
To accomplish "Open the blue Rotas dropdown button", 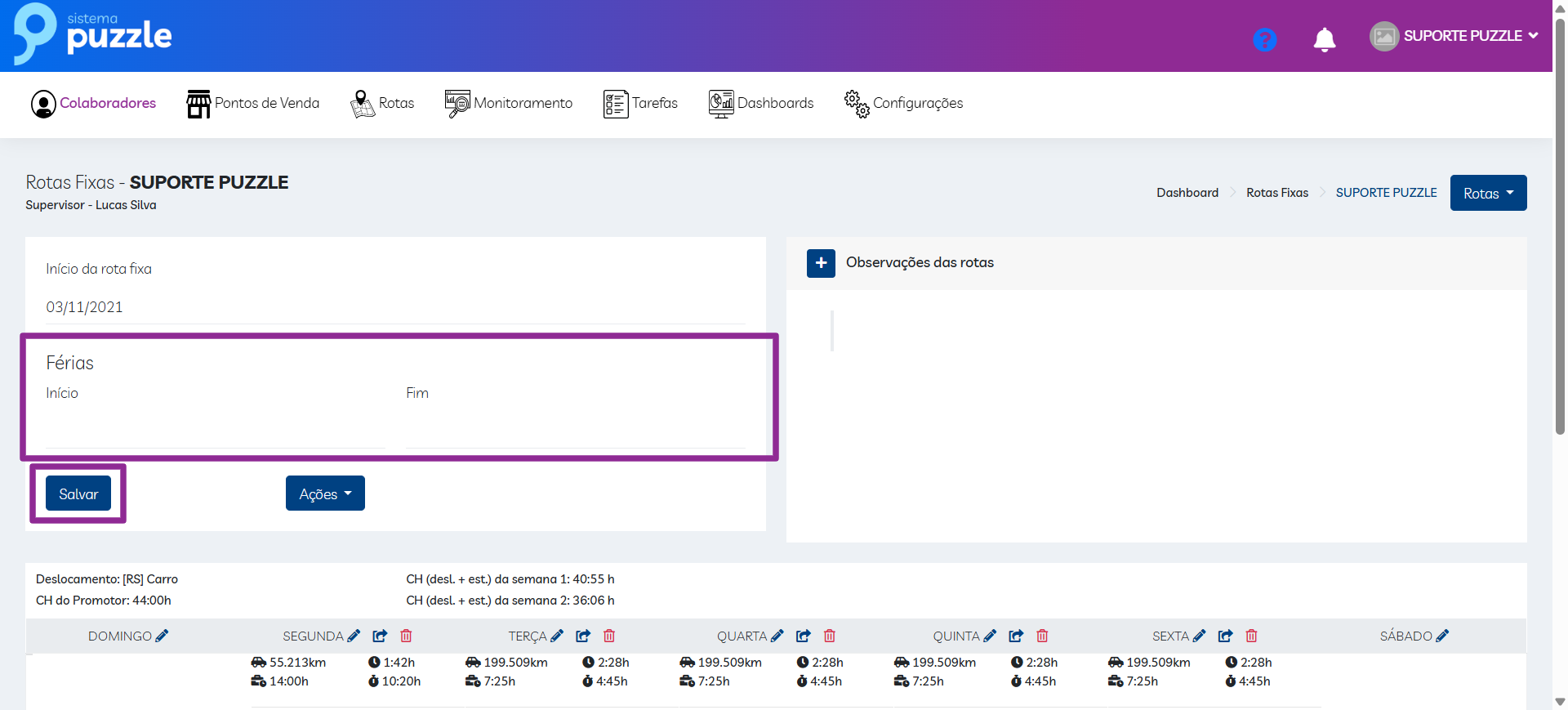I will pyautogui.click(x=1488, y=193).
